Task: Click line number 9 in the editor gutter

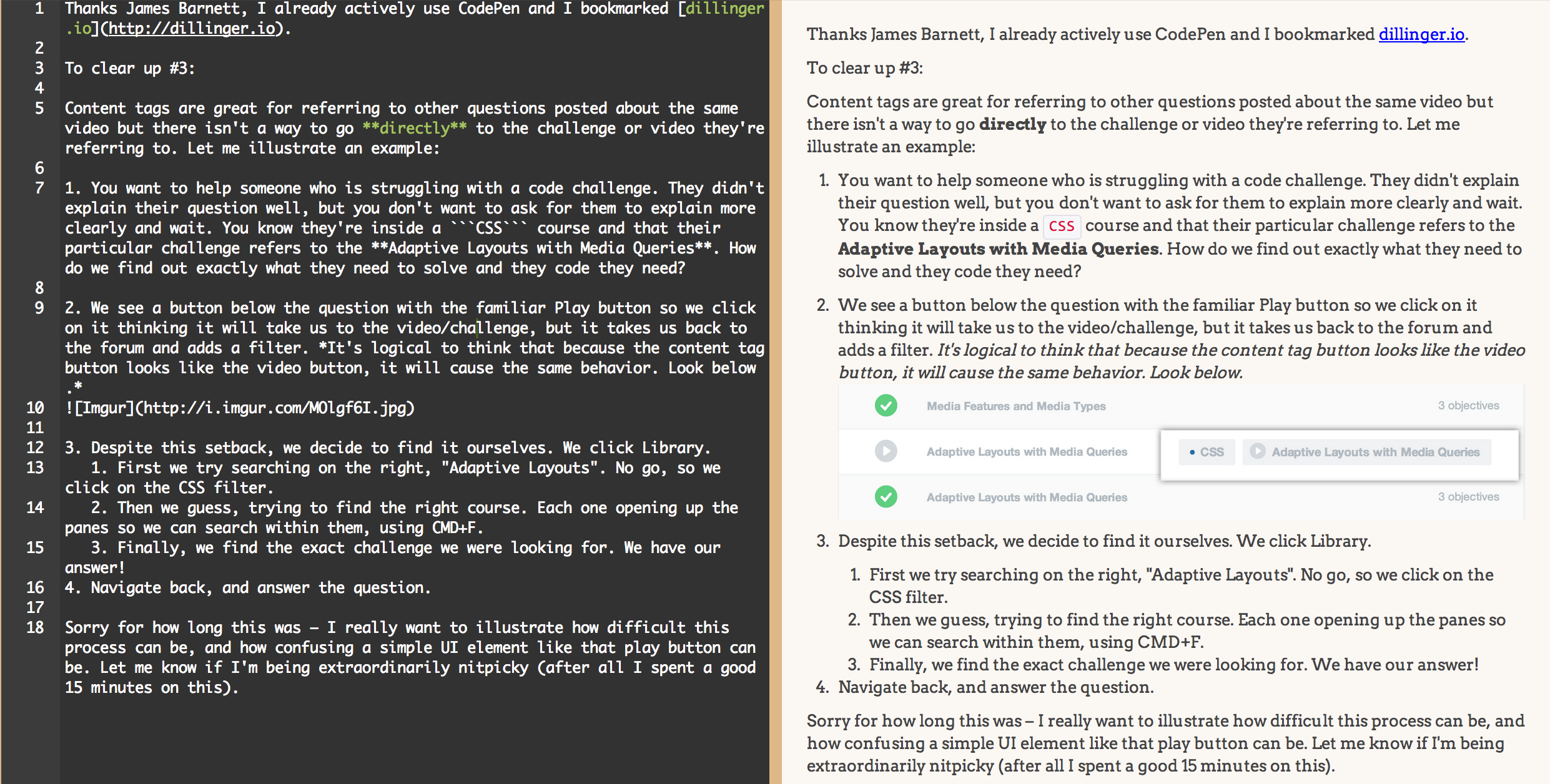Action: pyautogui.click(x=39, y=308)
